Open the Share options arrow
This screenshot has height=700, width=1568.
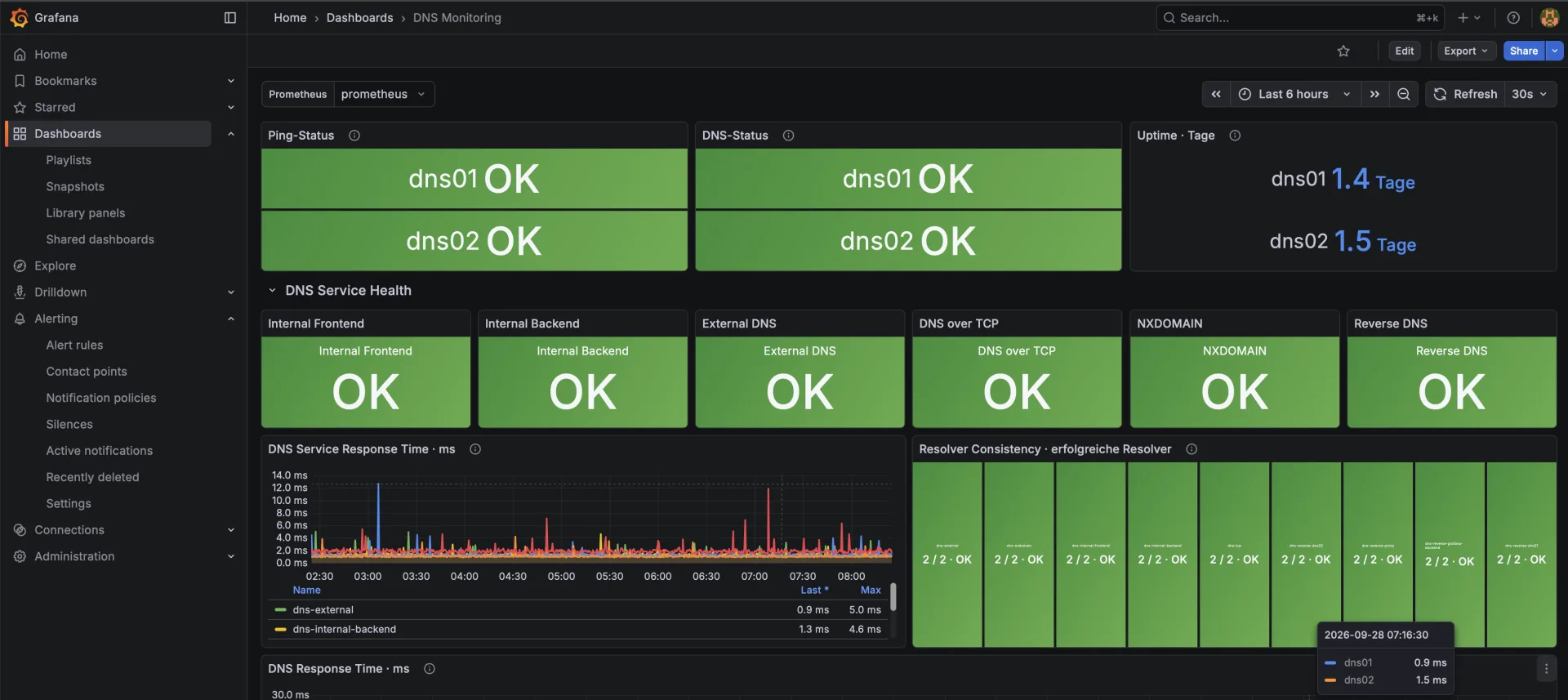pos(1555,51)
